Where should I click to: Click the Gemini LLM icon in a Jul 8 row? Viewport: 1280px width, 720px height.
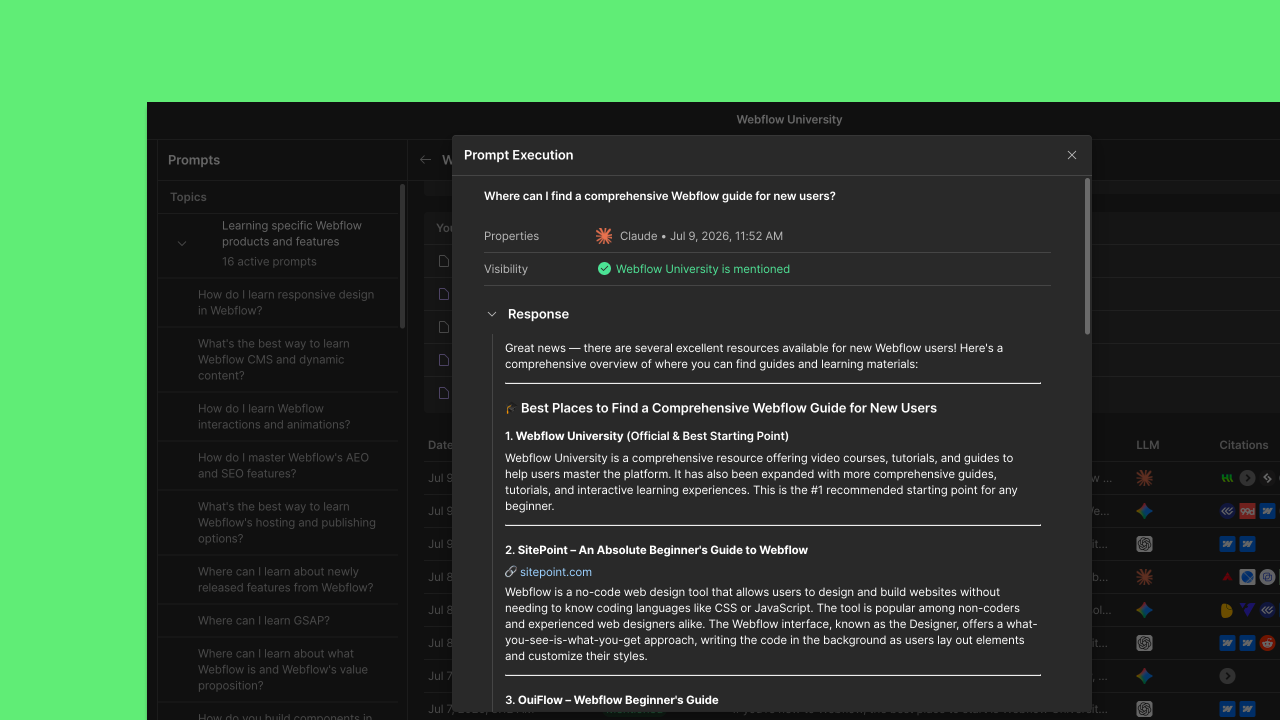1145,610
